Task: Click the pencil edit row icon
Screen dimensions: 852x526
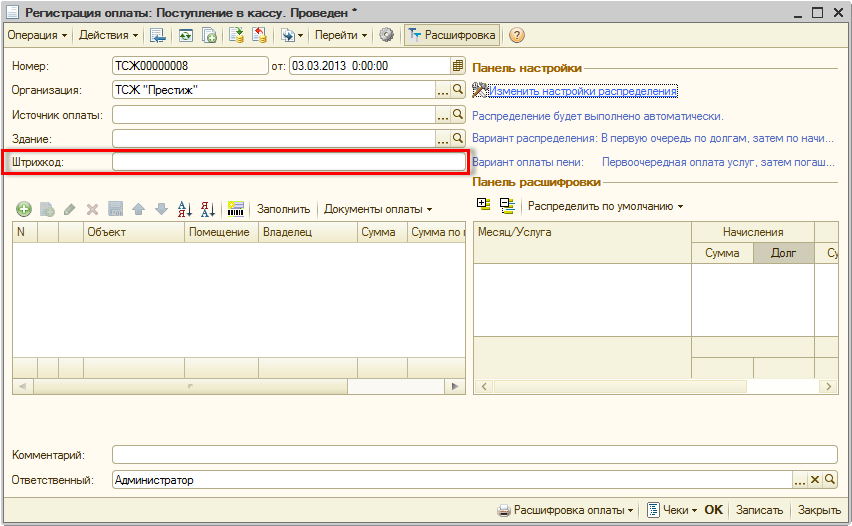Action: tap(70, 209)
